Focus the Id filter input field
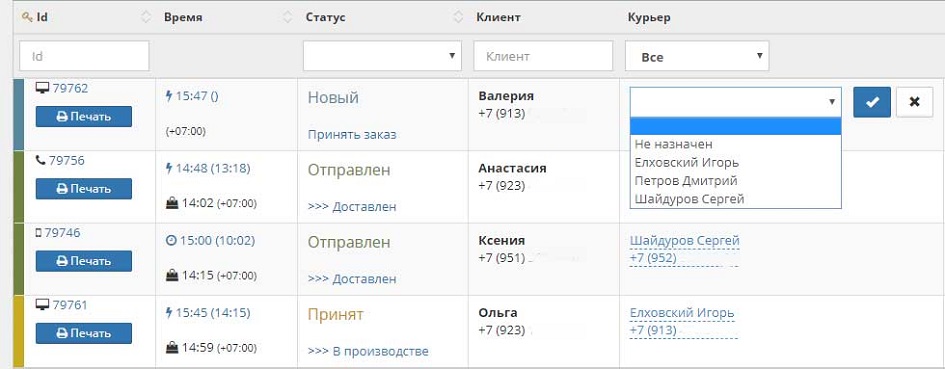This screenshot has width=945, height=369. [x=84, y=56]
